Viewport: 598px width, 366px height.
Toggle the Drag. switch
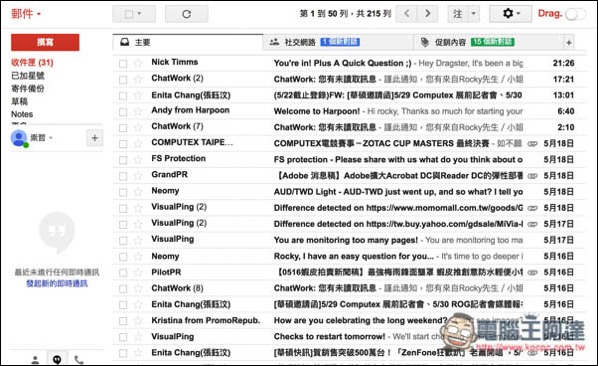click(575, 14)
